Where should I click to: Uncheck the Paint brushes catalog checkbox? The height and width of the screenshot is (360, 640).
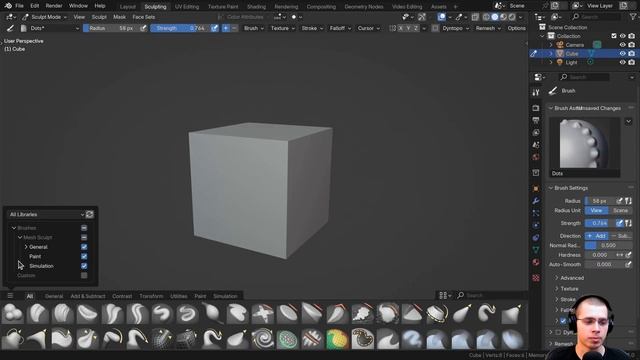tap(84, 256)
